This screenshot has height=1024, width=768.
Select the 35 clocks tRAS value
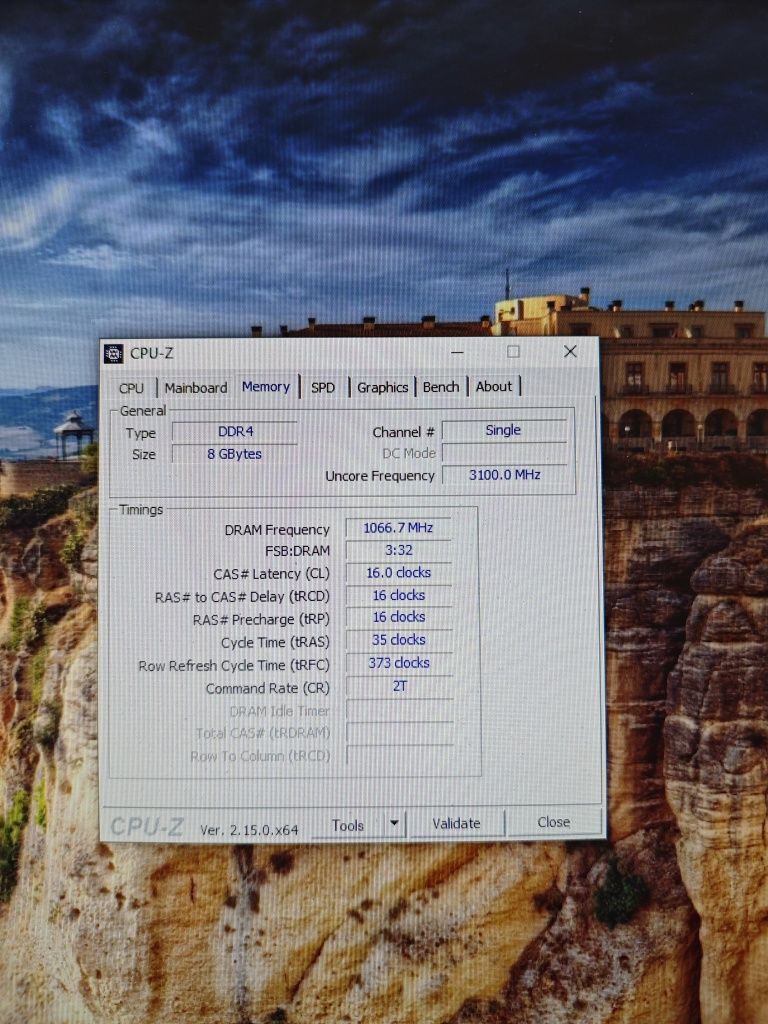coord(398,640)
